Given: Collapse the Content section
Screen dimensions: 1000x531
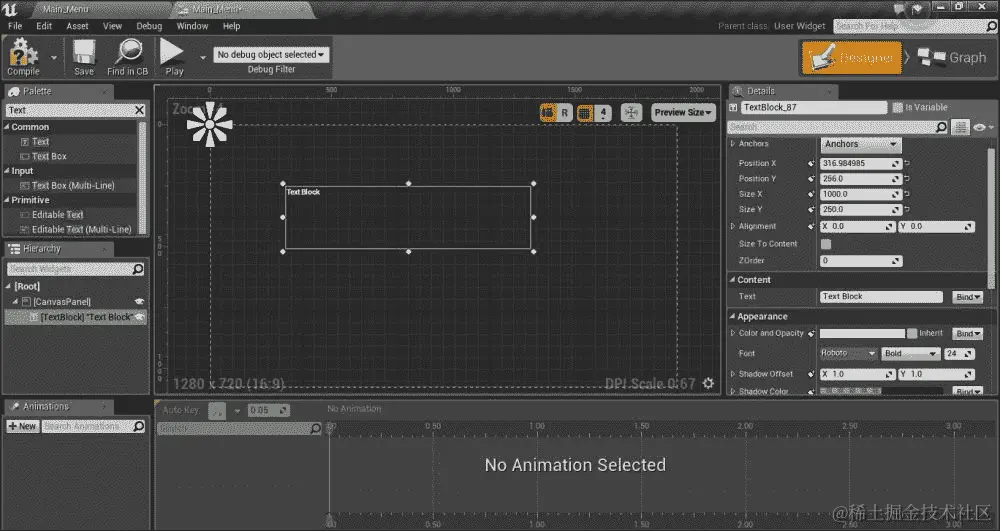Looking at the screenshot, I should tap(733, 280).
